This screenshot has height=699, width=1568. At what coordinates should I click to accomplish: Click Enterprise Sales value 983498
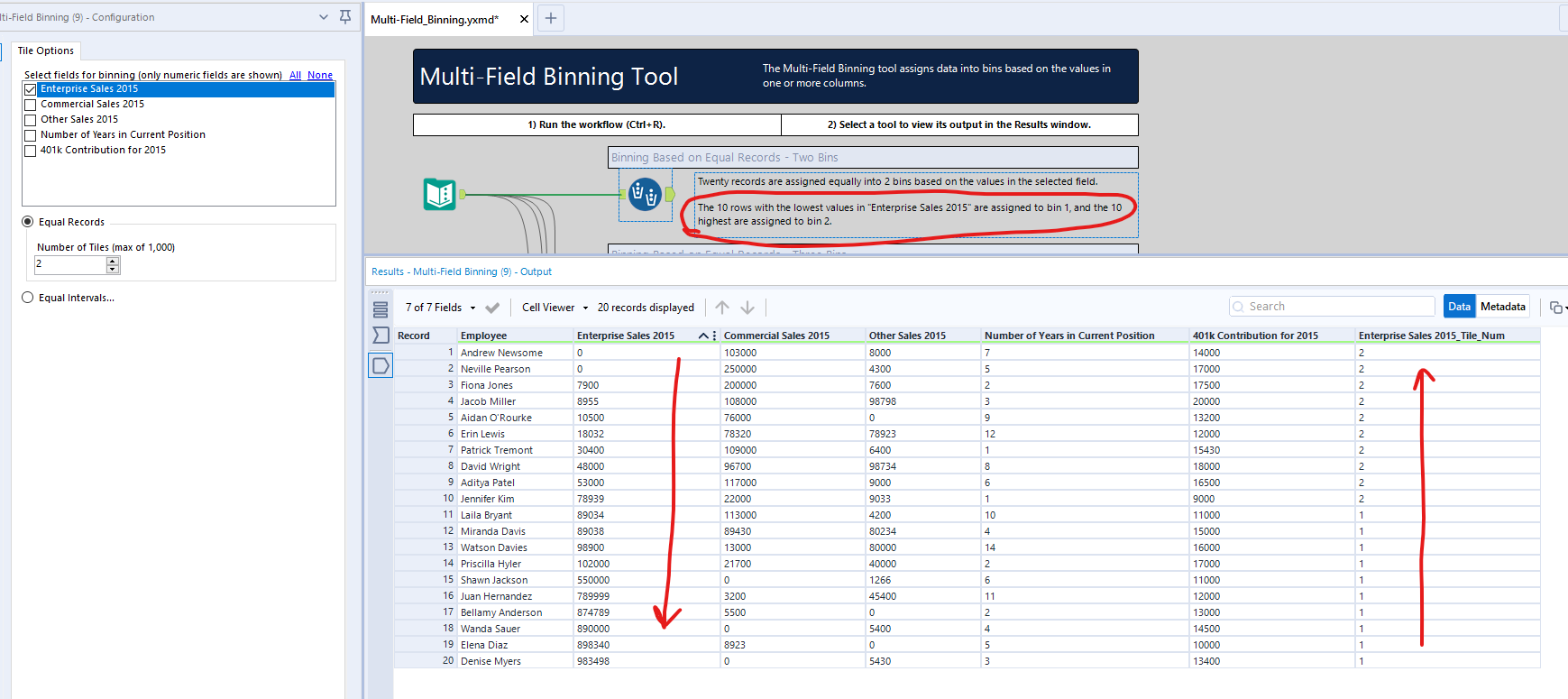point(646,661)
